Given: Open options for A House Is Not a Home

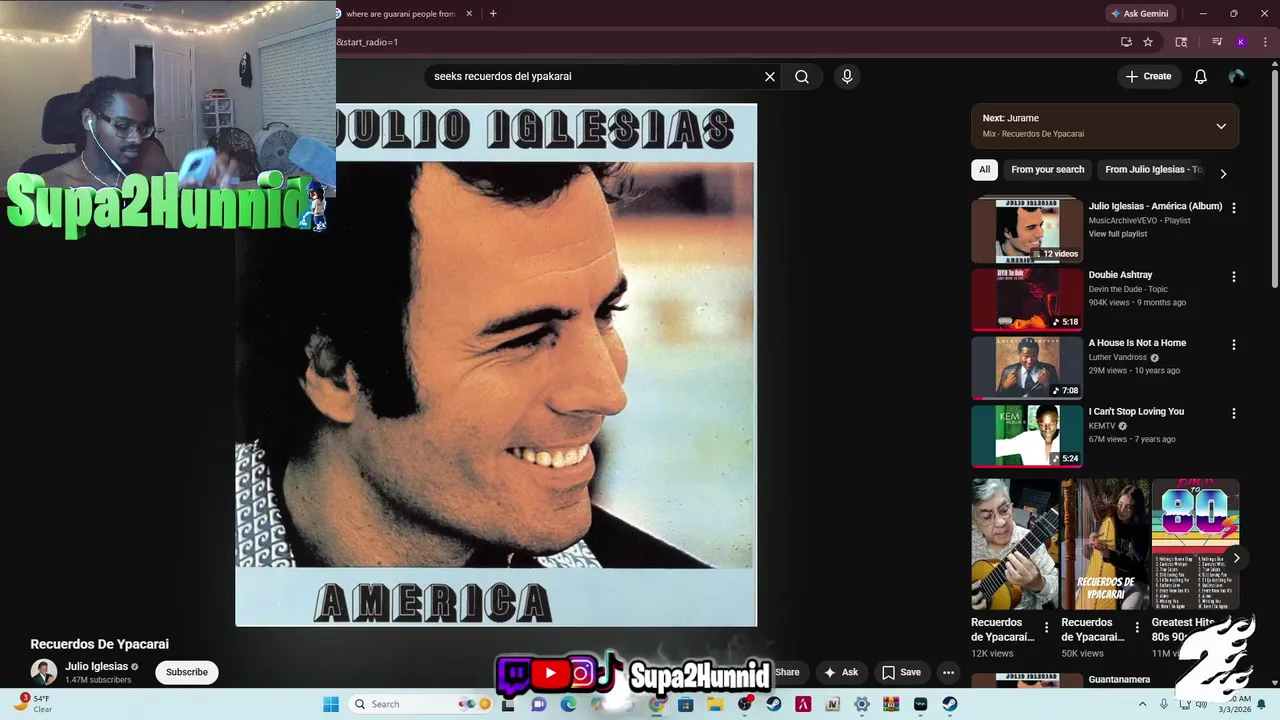Looking at the screenshot, I should (1233, 344).
